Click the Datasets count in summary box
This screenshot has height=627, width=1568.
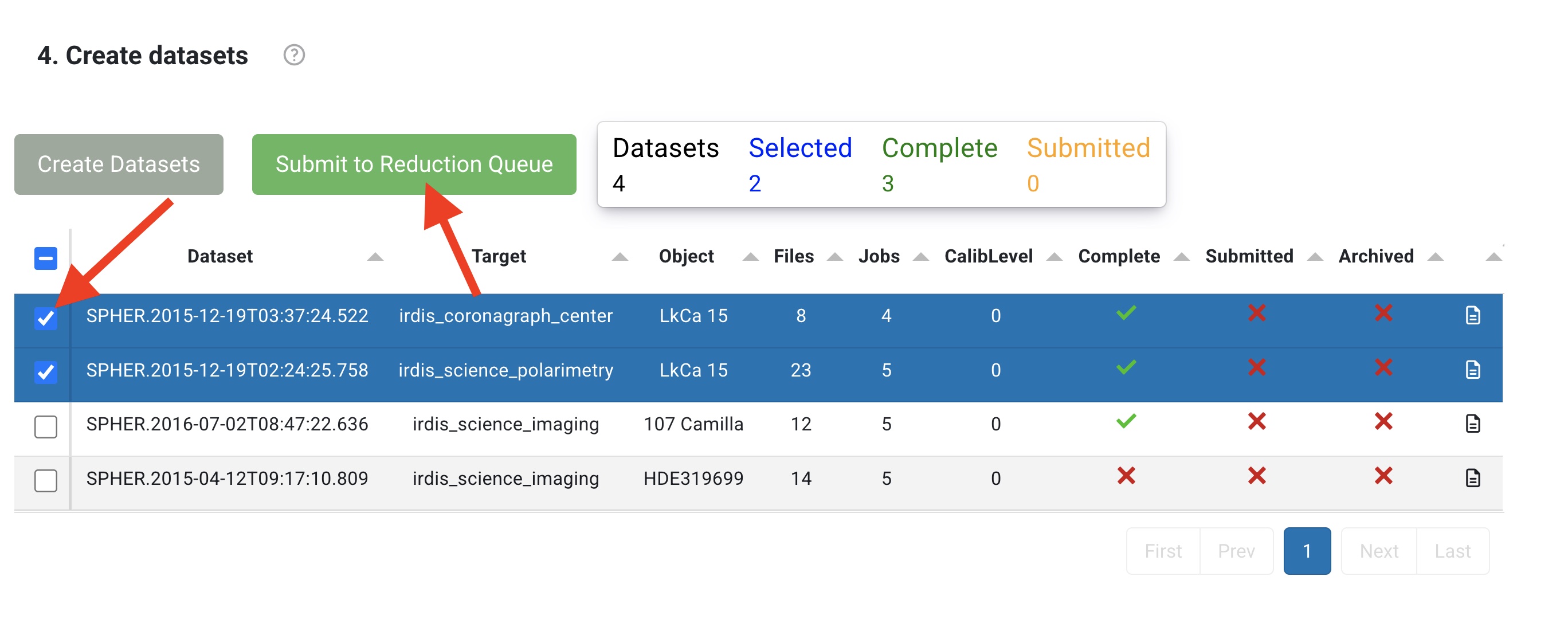618,183
